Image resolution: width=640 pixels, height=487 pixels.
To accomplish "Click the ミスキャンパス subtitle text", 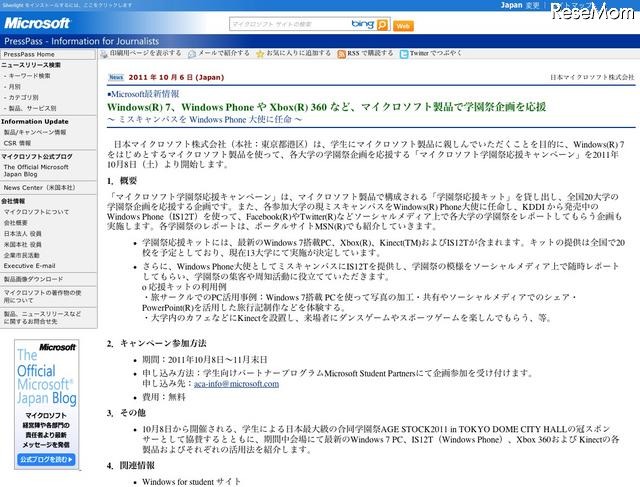I will [205, 120].
